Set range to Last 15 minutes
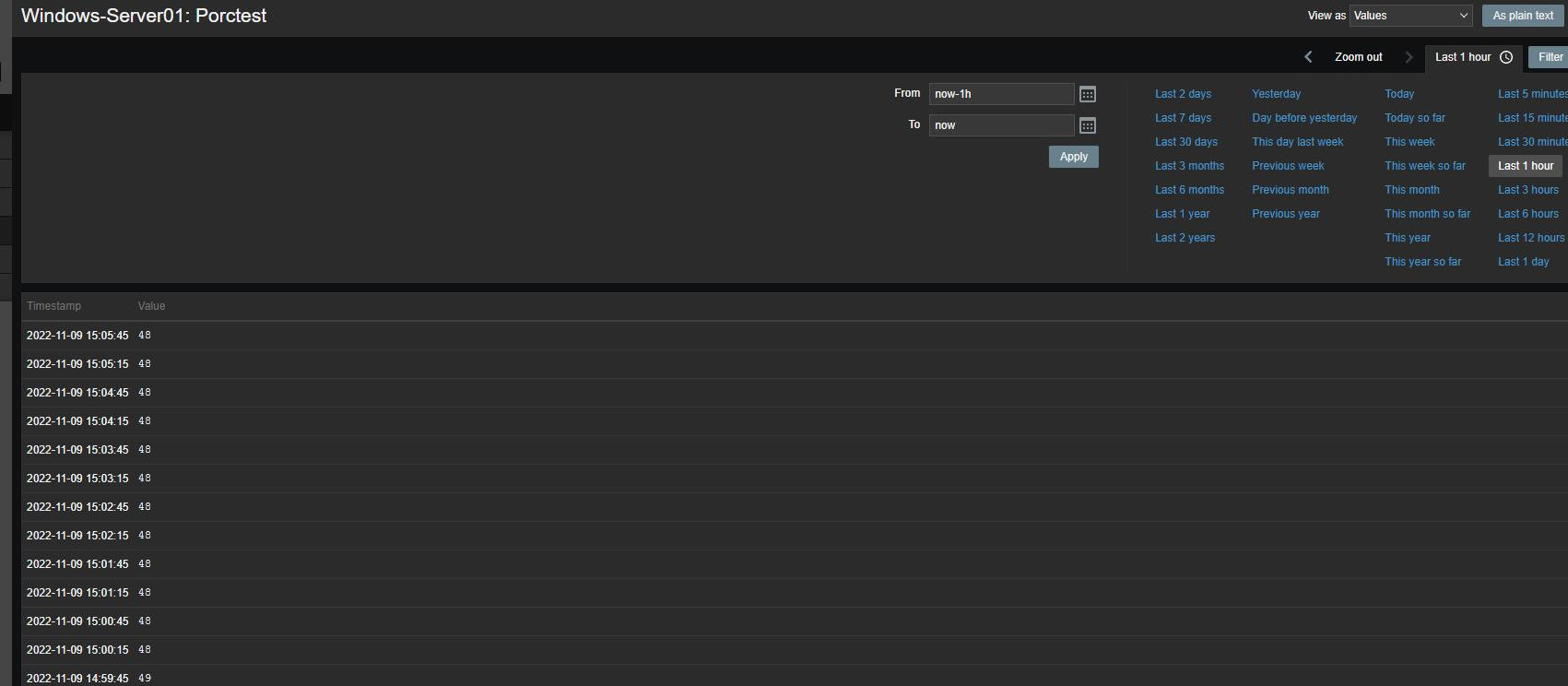Image resolution: width=1568 pixels, height=686 pixels. [x=1532, y=118]
